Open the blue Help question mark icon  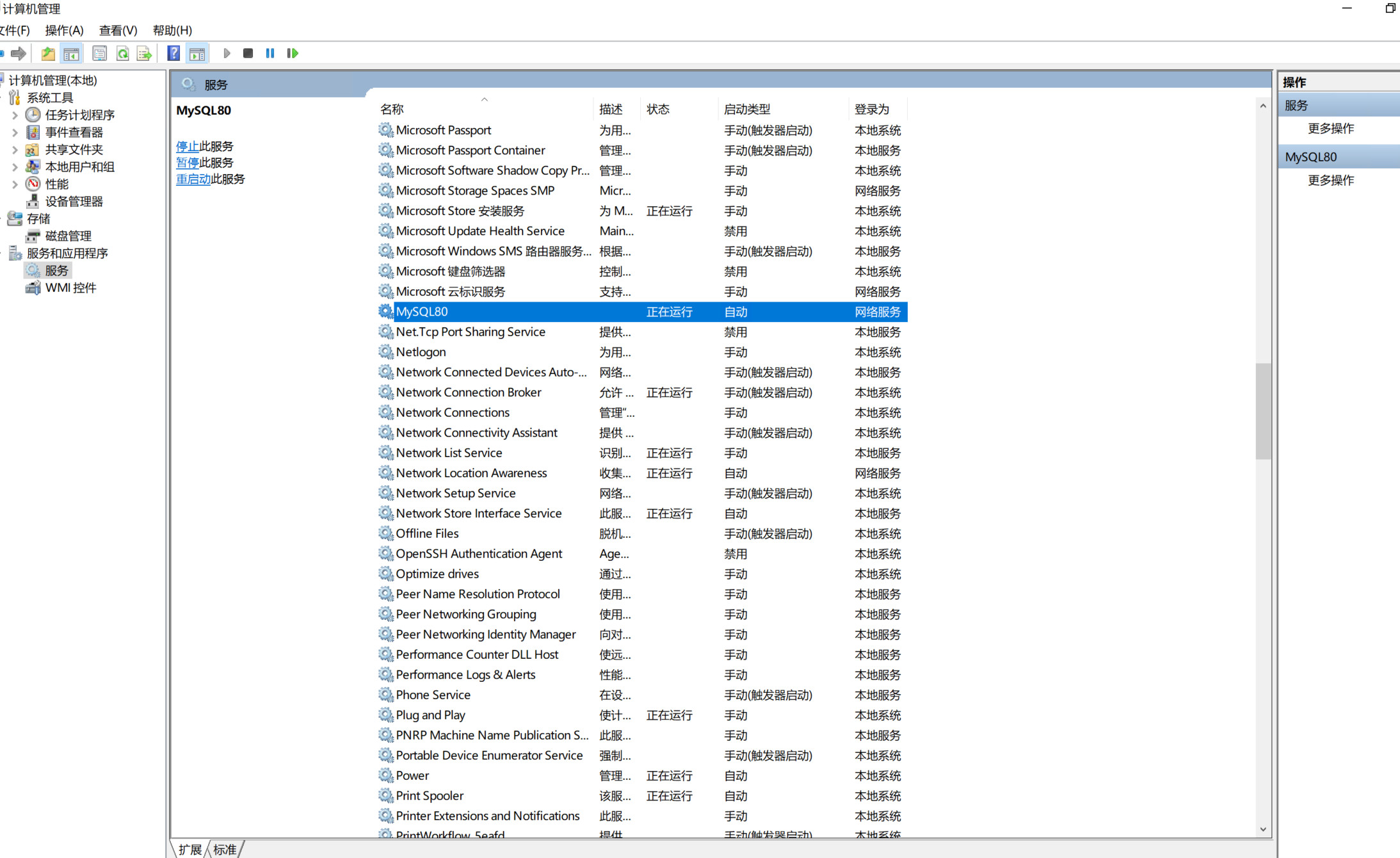(173, 54)
